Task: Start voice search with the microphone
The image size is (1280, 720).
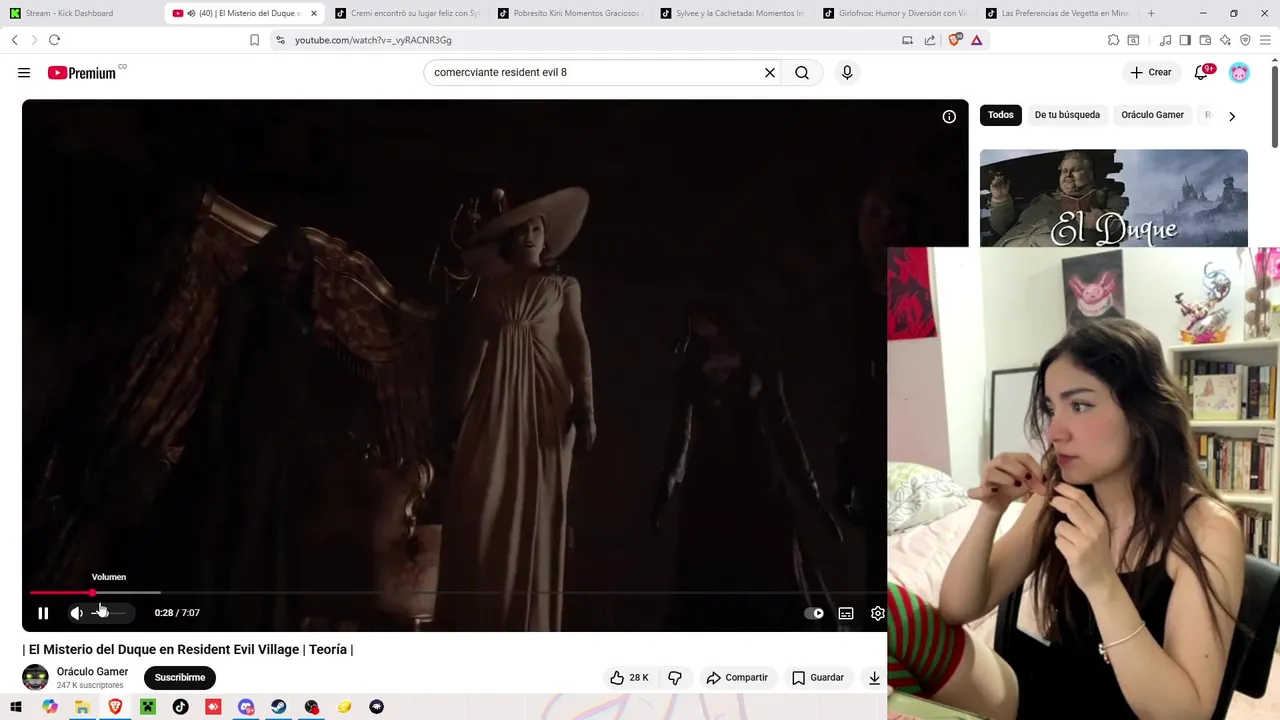Action: click(x=847, y=72)
